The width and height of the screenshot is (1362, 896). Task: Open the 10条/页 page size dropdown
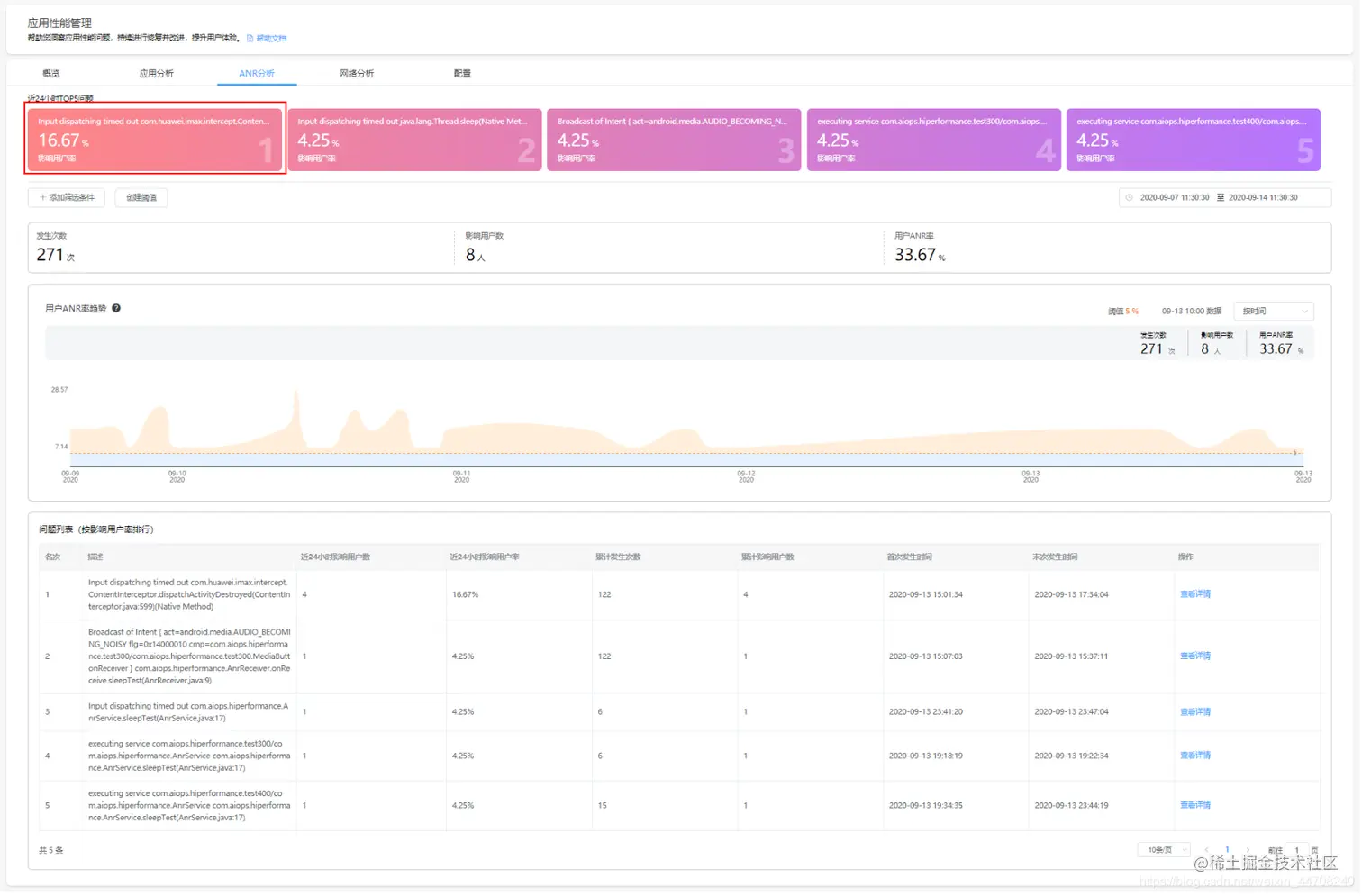1164,850
